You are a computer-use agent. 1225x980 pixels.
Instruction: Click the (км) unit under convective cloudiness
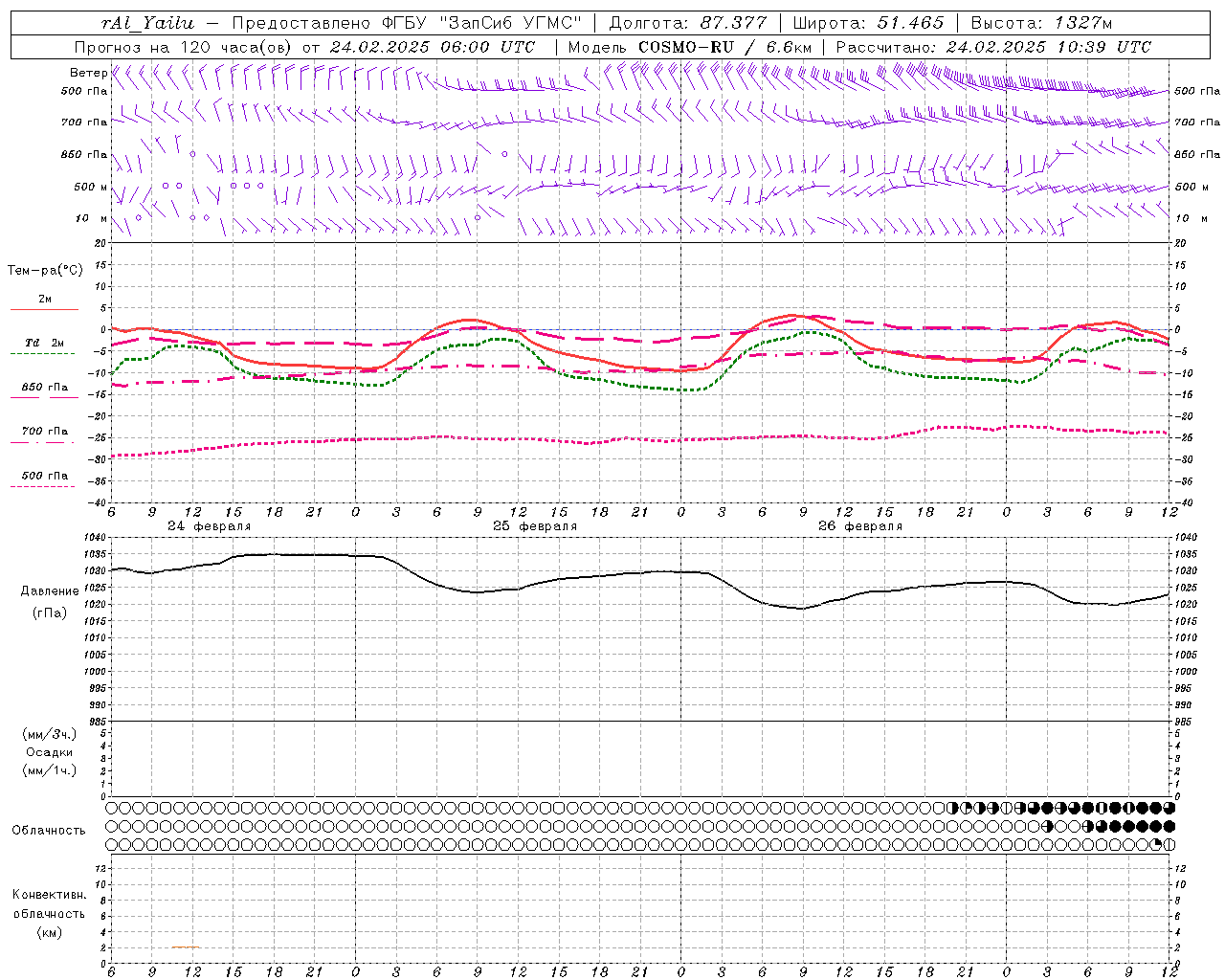(x=50, y=932)
